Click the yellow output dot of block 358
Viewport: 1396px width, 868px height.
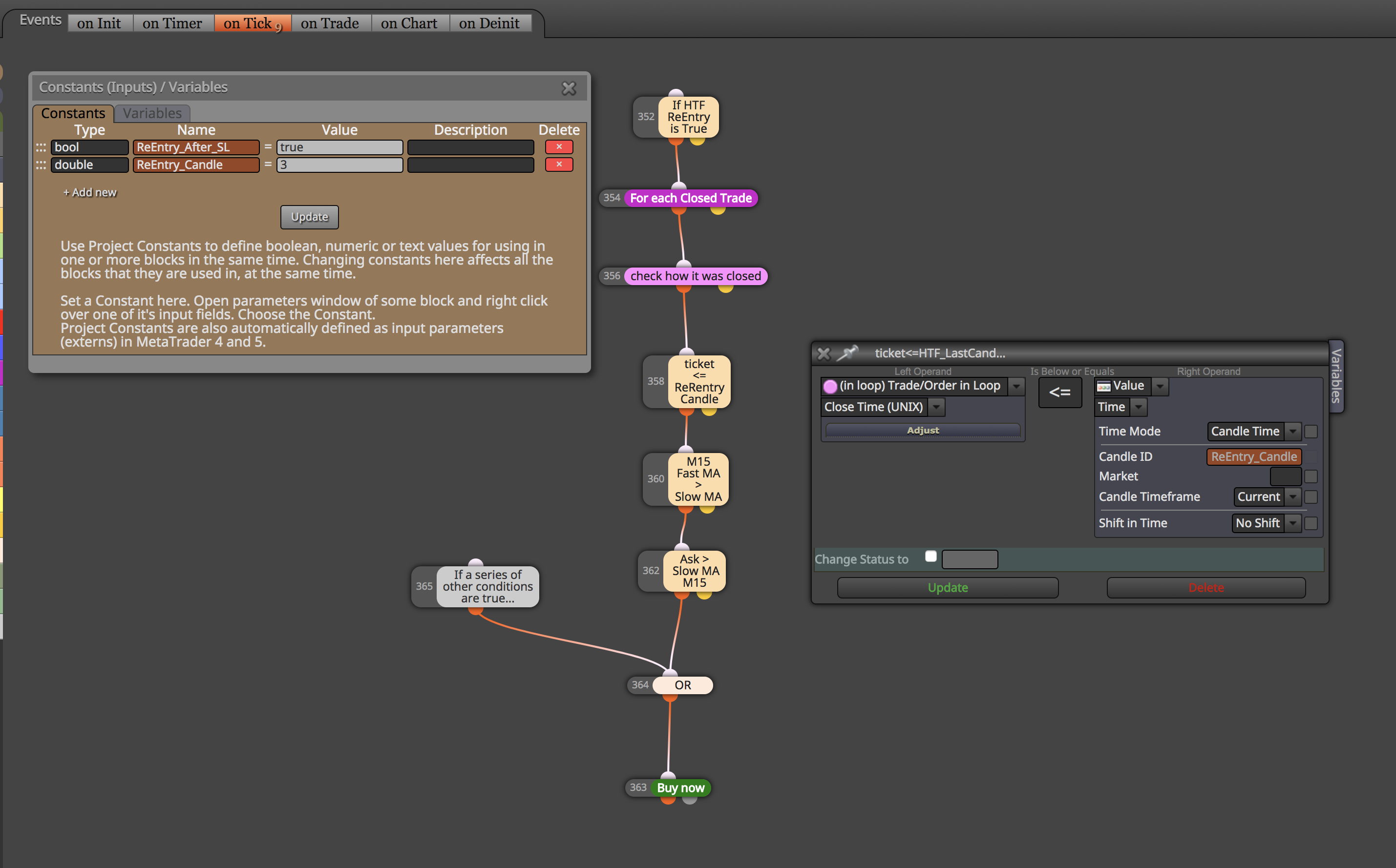click(709, 411)
